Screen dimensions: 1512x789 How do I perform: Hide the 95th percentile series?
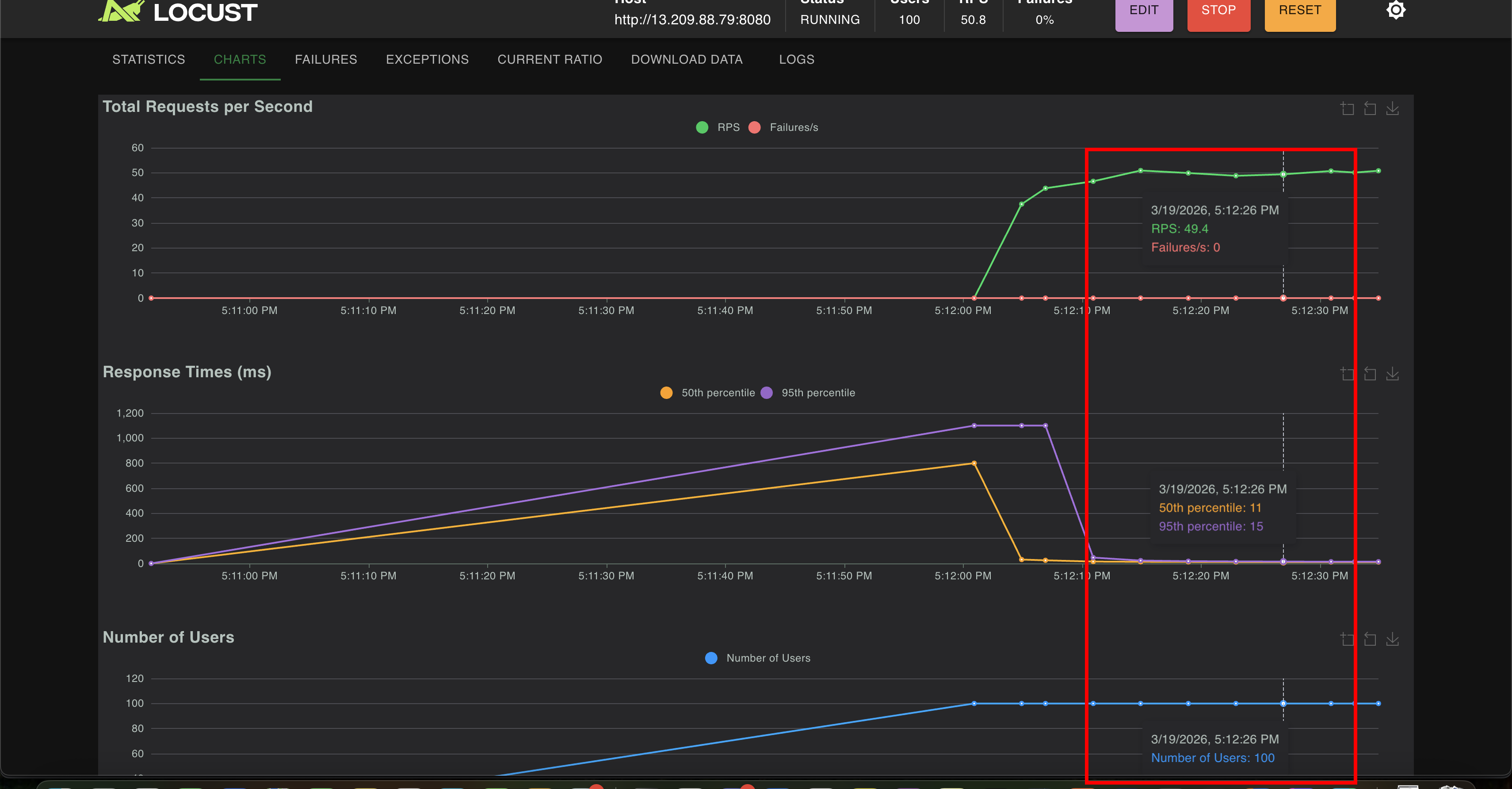tap(808, 393)
